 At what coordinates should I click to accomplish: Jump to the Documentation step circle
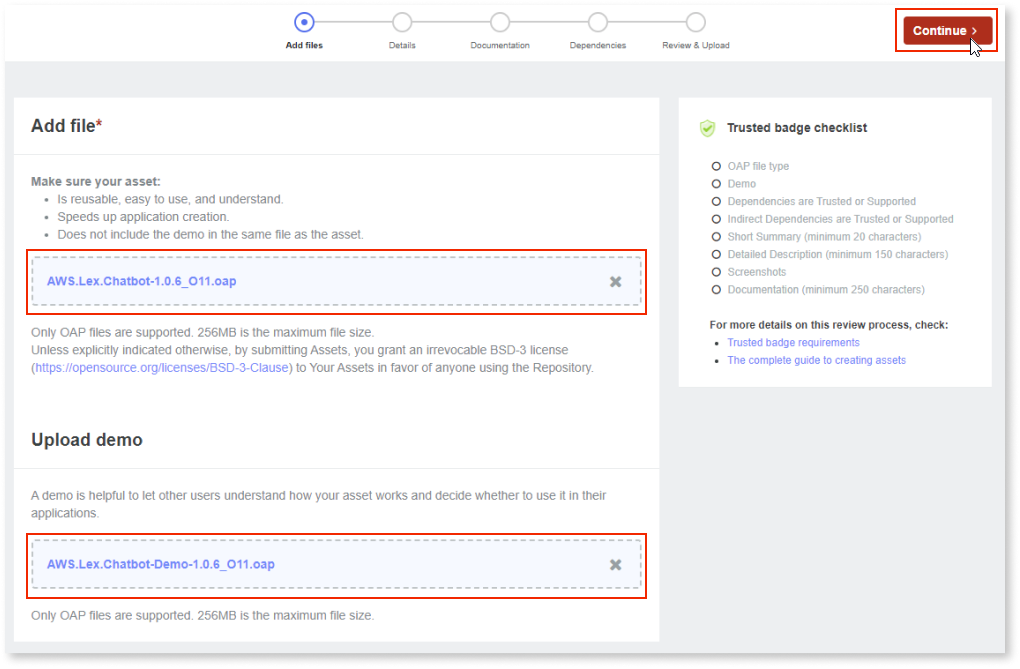pyautogui.click(x=500, y=22)
